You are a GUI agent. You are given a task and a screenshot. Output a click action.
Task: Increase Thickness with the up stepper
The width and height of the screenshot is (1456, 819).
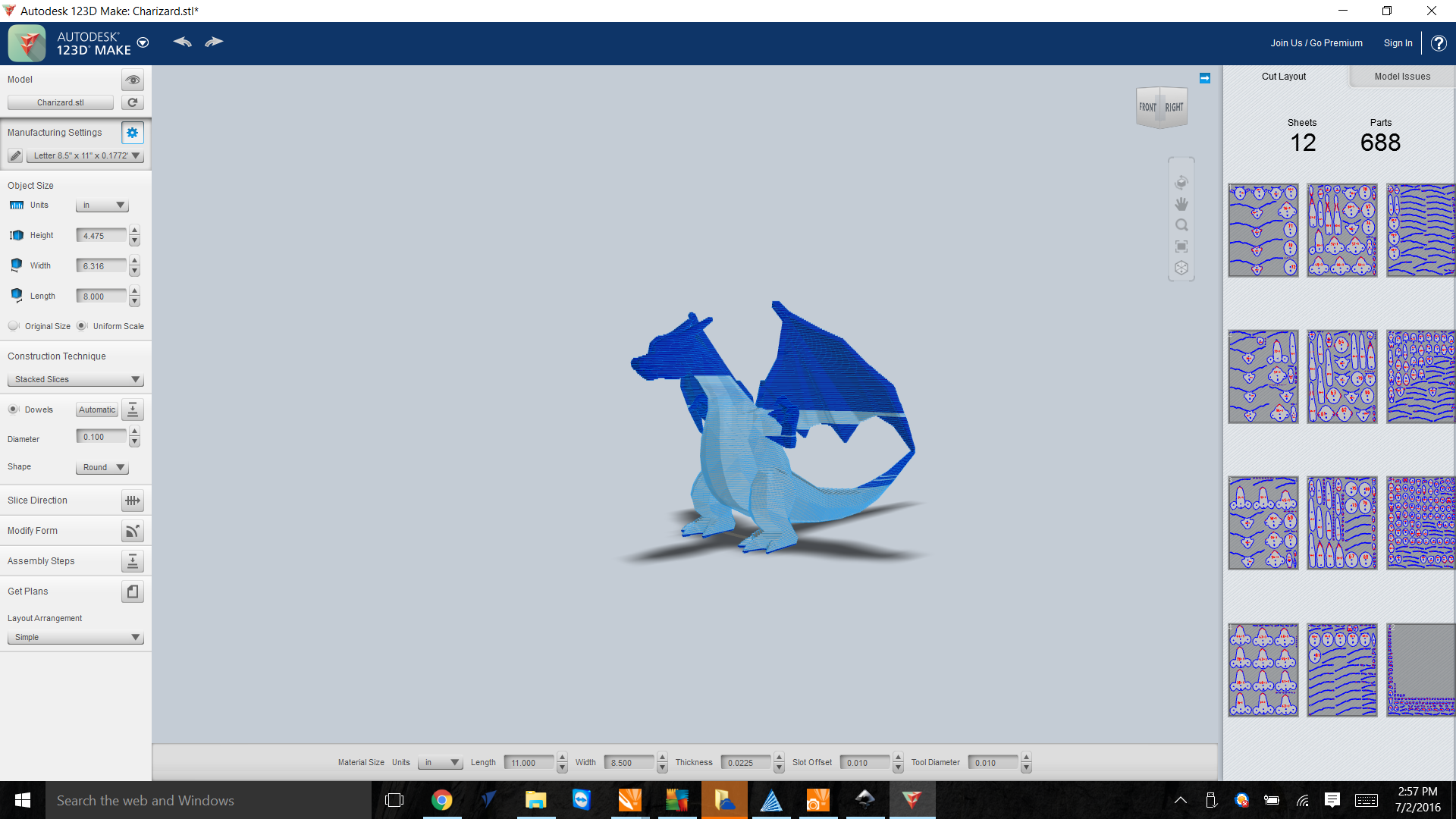tap(779, 758)
